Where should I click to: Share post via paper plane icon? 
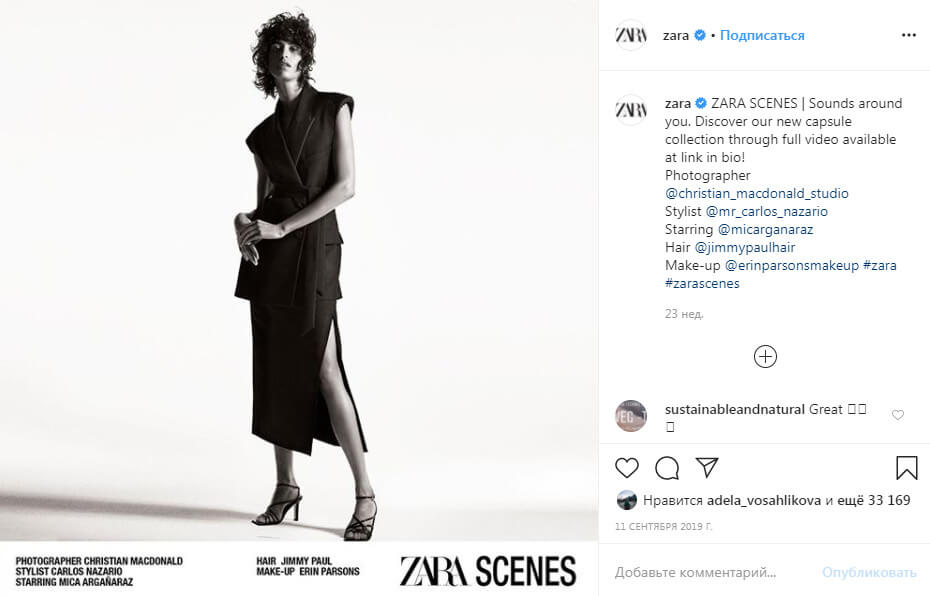[x=707, y=467]
